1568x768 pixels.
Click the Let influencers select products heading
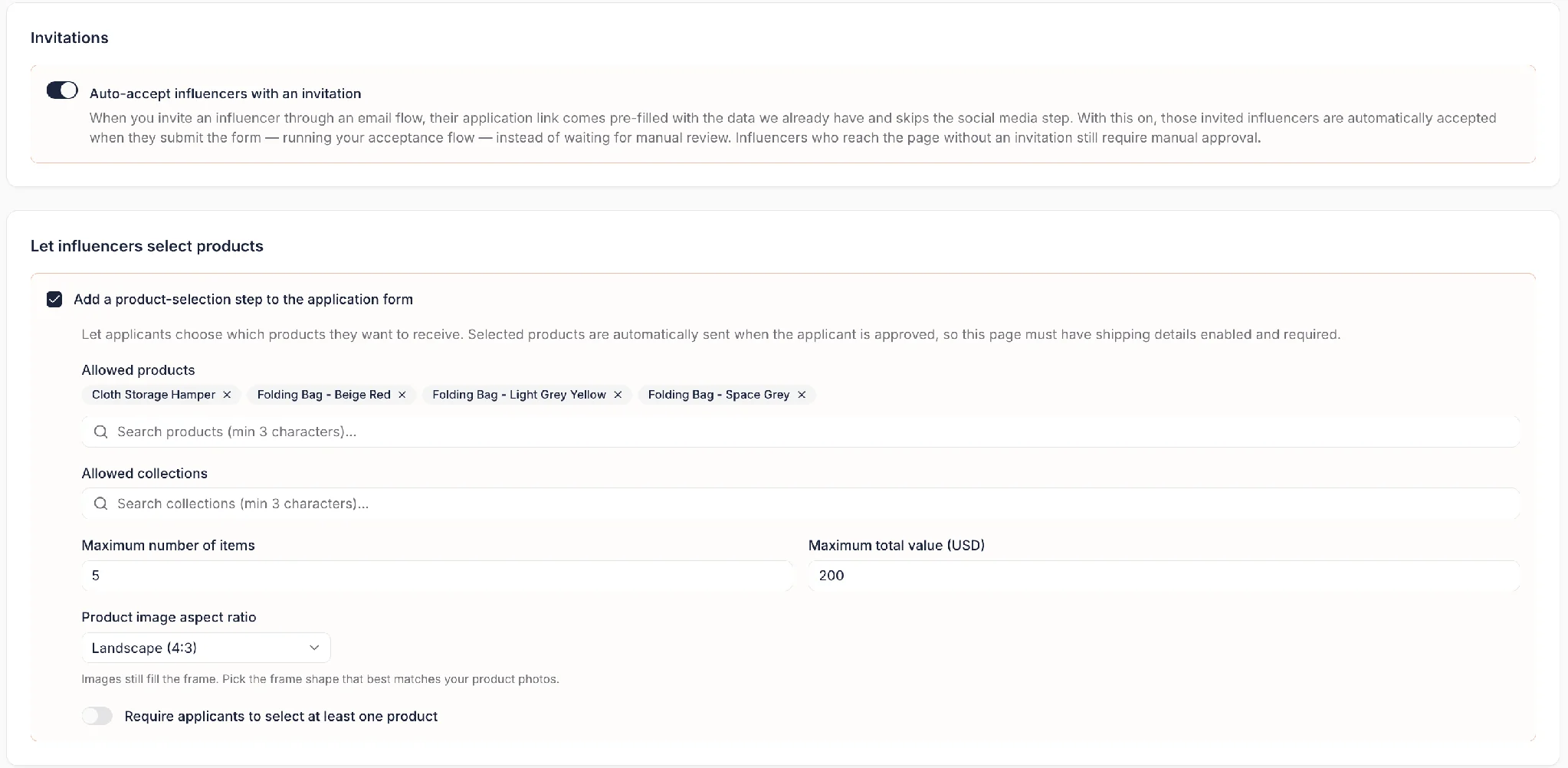(147, 246)
